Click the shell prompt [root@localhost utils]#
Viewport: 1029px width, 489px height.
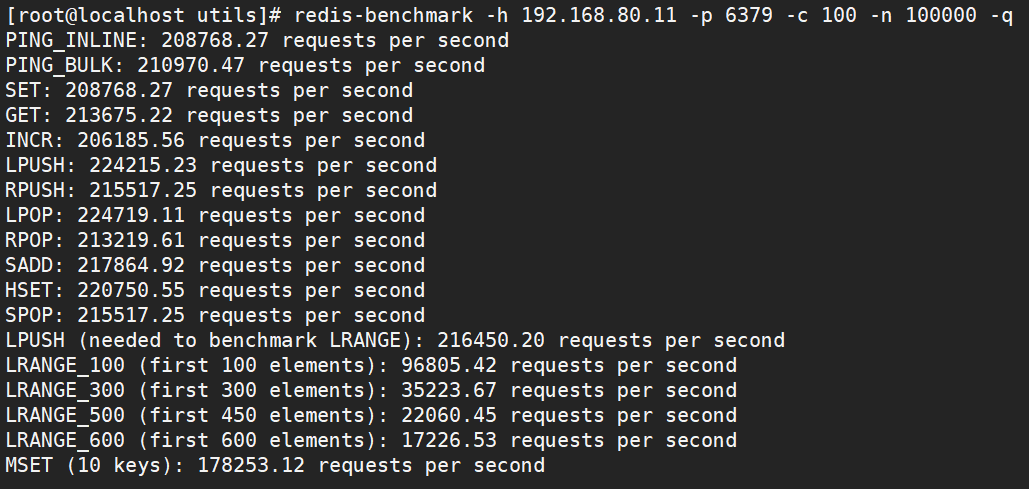coord(144,16)
